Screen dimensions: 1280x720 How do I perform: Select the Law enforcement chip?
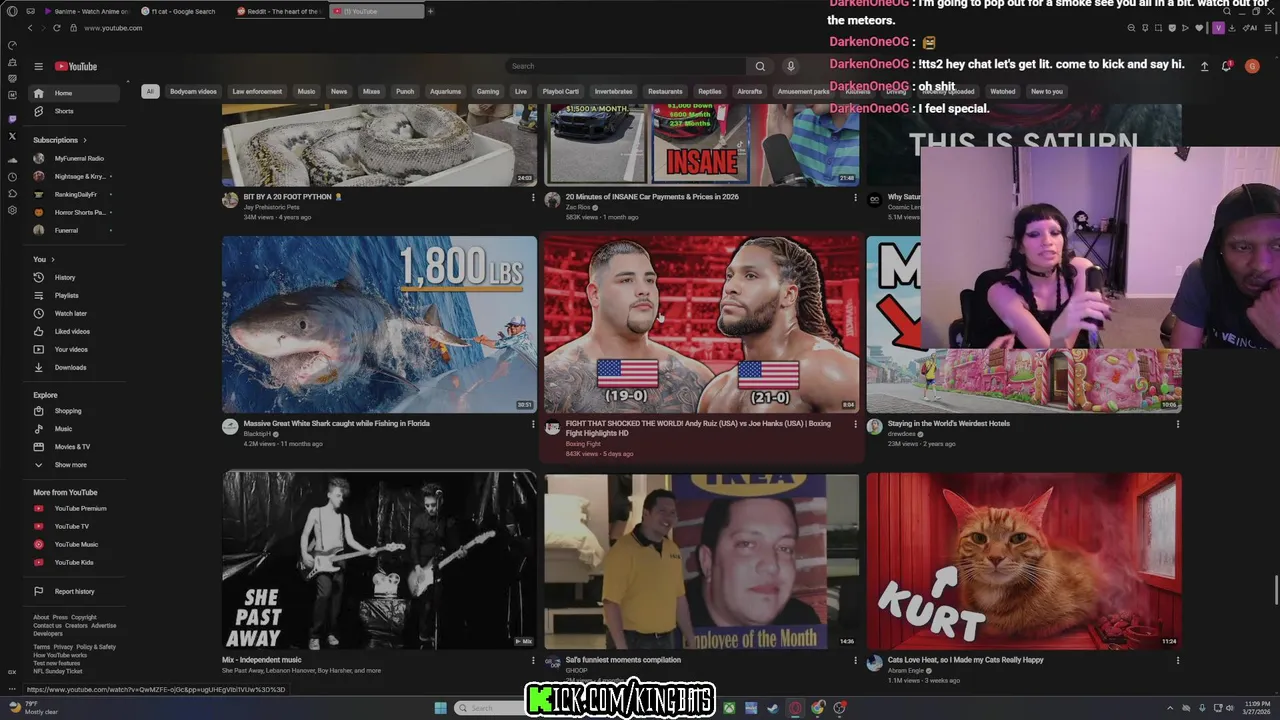coord(257,91)
